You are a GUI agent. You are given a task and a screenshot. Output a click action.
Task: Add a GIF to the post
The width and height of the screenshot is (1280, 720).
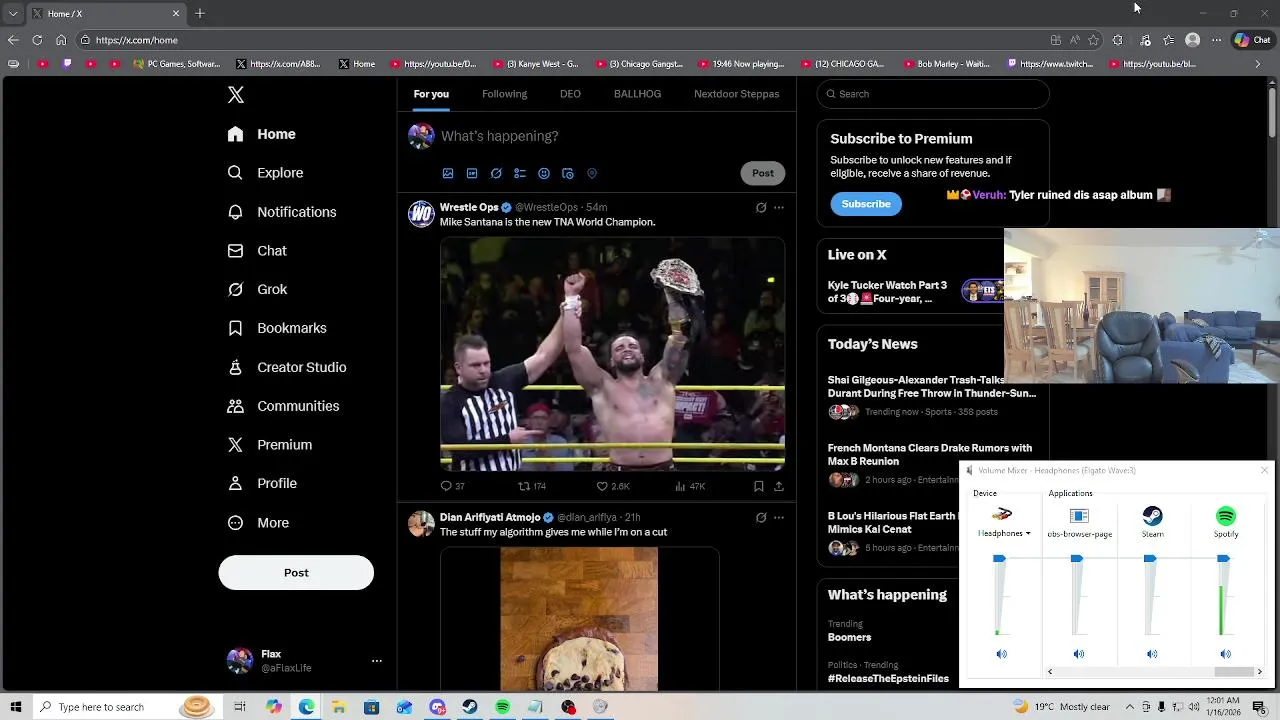pyautogui.click(x=472, y=173)
